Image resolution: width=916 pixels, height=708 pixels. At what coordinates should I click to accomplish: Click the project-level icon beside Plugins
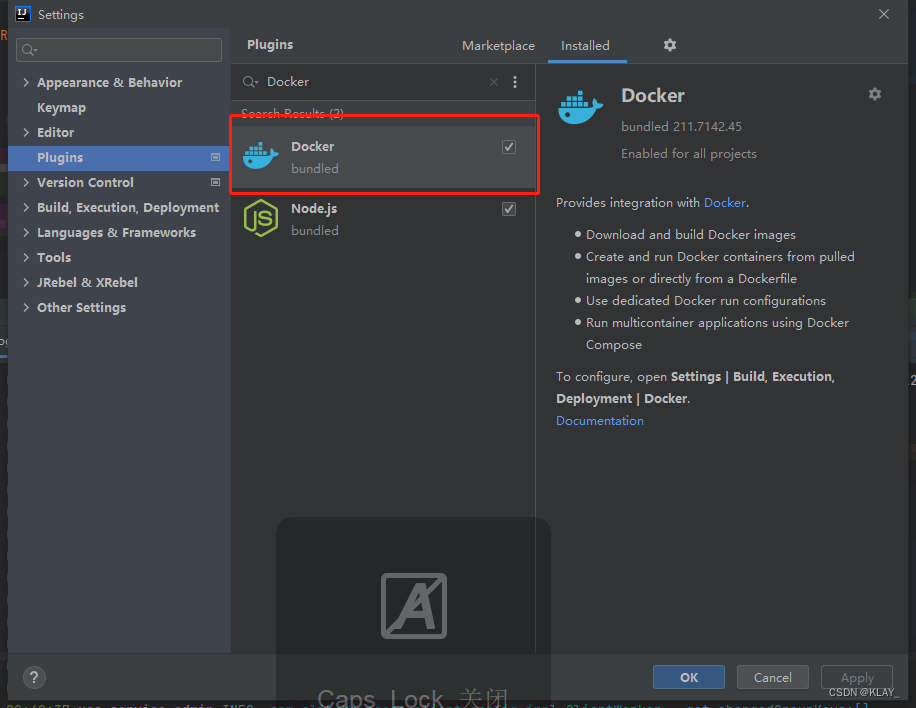(215, 157)
